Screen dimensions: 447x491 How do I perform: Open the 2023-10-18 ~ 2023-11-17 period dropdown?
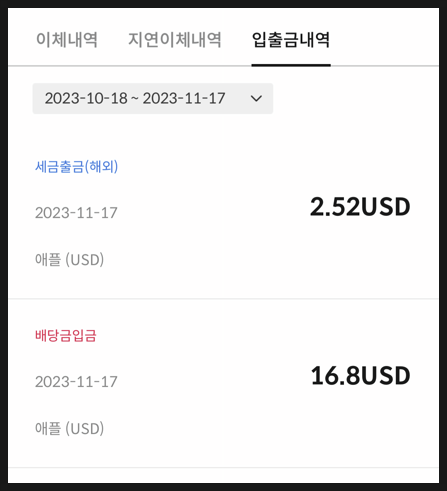(x=153, y=98)
